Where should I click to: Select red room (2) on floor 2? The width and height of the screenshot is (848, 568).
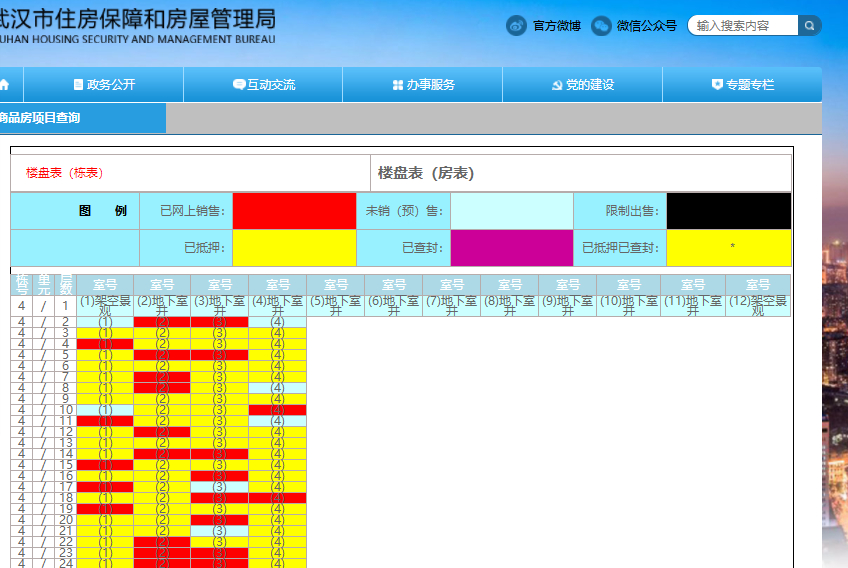[162, 322]
